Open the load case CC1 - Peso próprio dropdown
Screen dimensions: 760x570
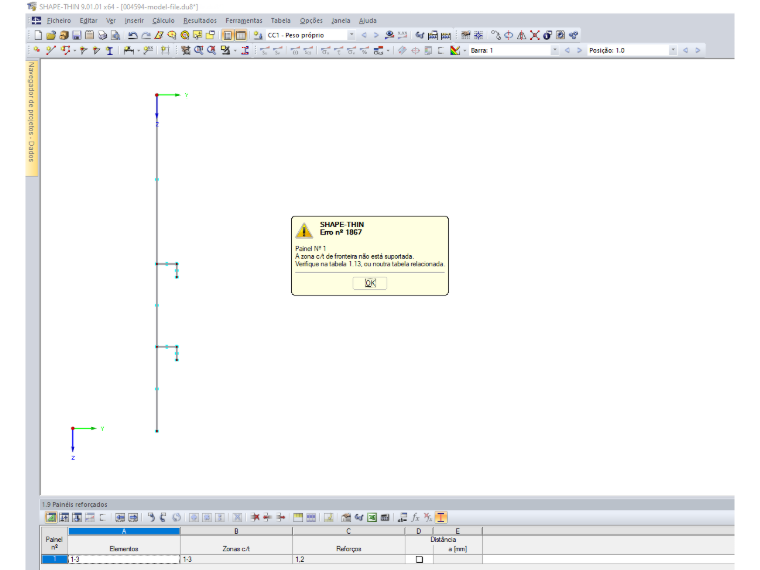click(x=351, y=35)
